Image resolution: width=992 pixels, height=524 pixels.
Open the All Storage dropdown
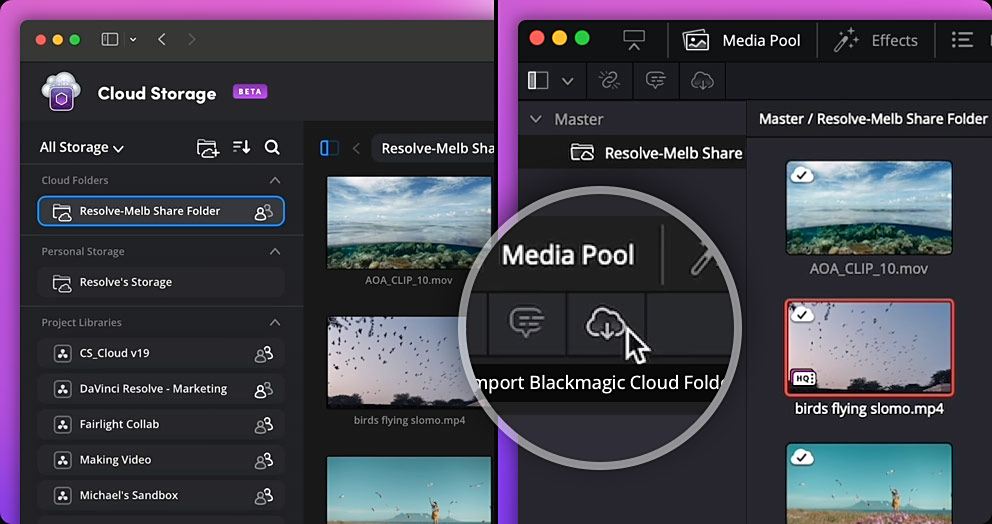[x=82, y=147]
